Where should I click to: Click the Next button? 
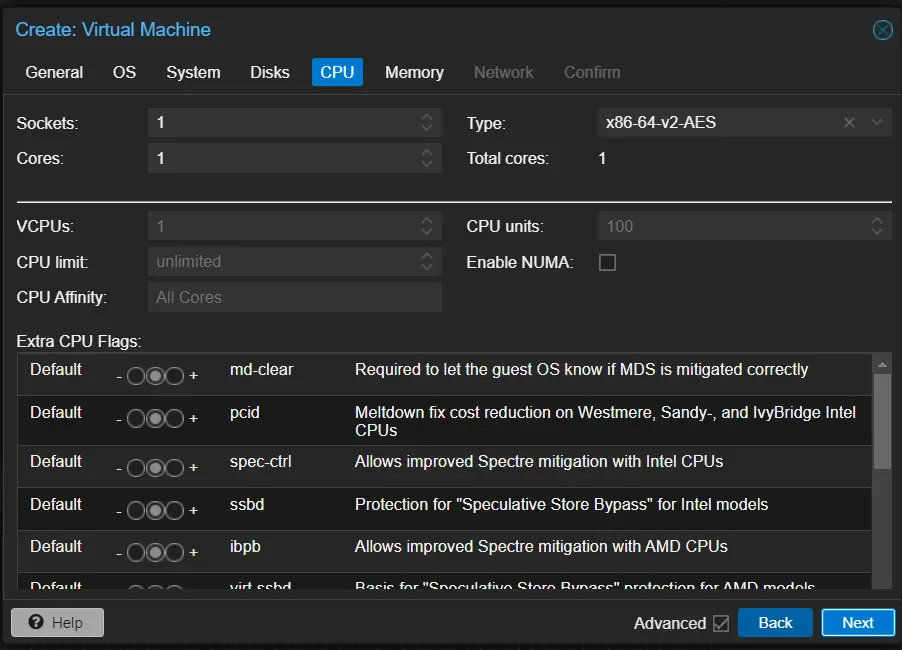tap(858, 622)
